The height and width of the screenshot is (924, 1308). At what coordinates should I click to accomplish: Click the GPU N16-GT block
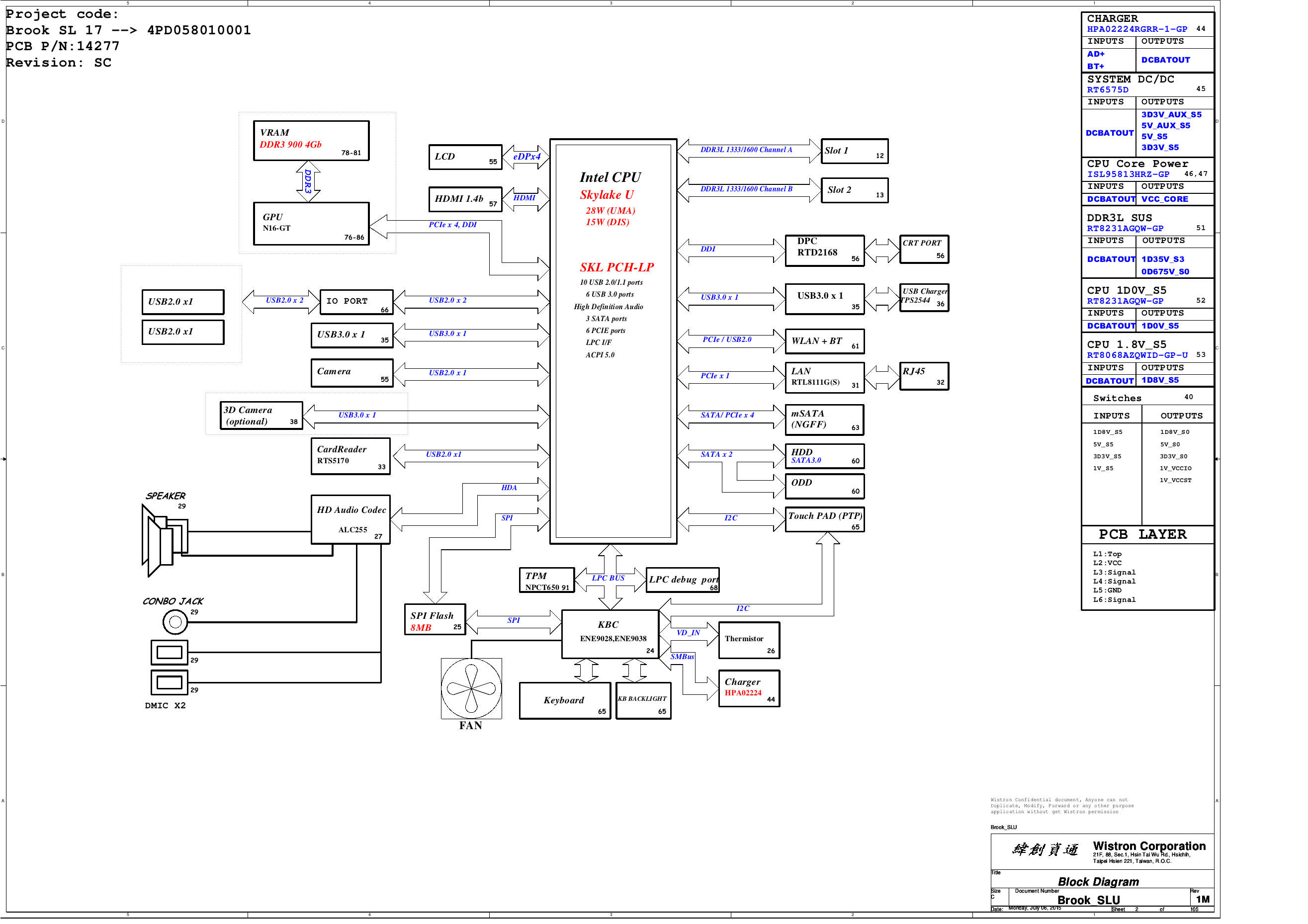[x=311, y=224]
